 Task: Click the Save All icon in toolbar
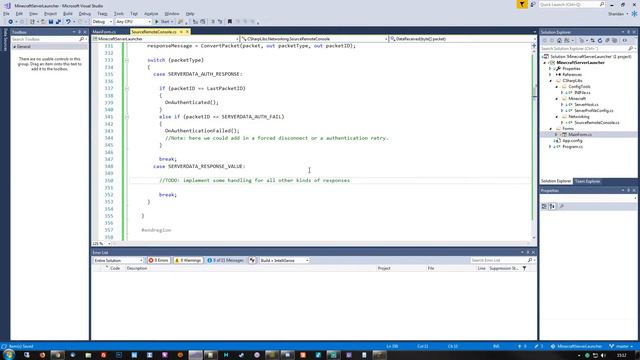(58, 22)
